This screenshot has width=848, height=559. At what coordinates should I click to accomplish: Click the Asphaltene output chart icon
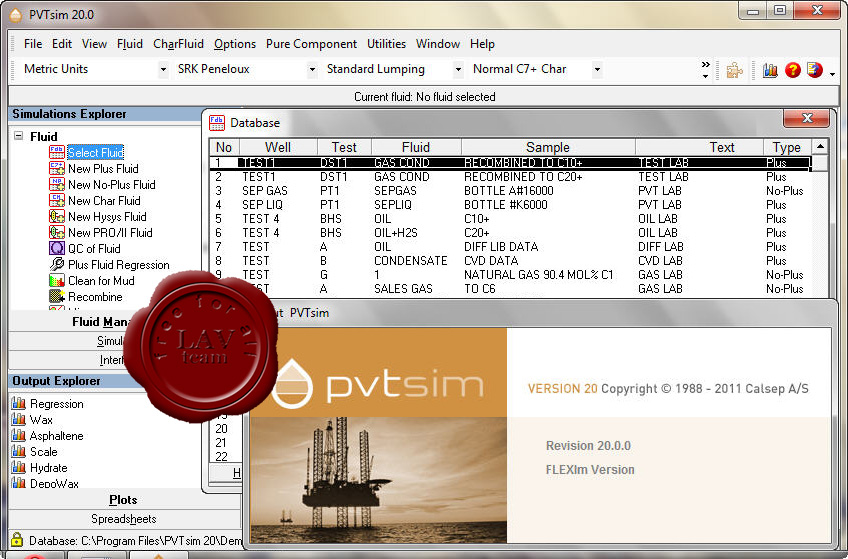tap(18, 435)
